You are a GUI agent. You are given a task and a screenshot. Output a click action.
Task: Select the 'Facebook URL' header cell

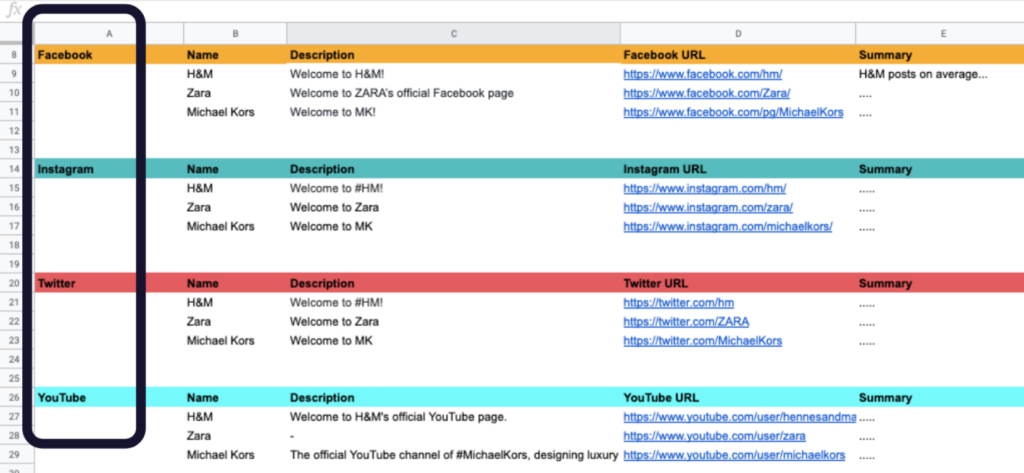(738, 55)
